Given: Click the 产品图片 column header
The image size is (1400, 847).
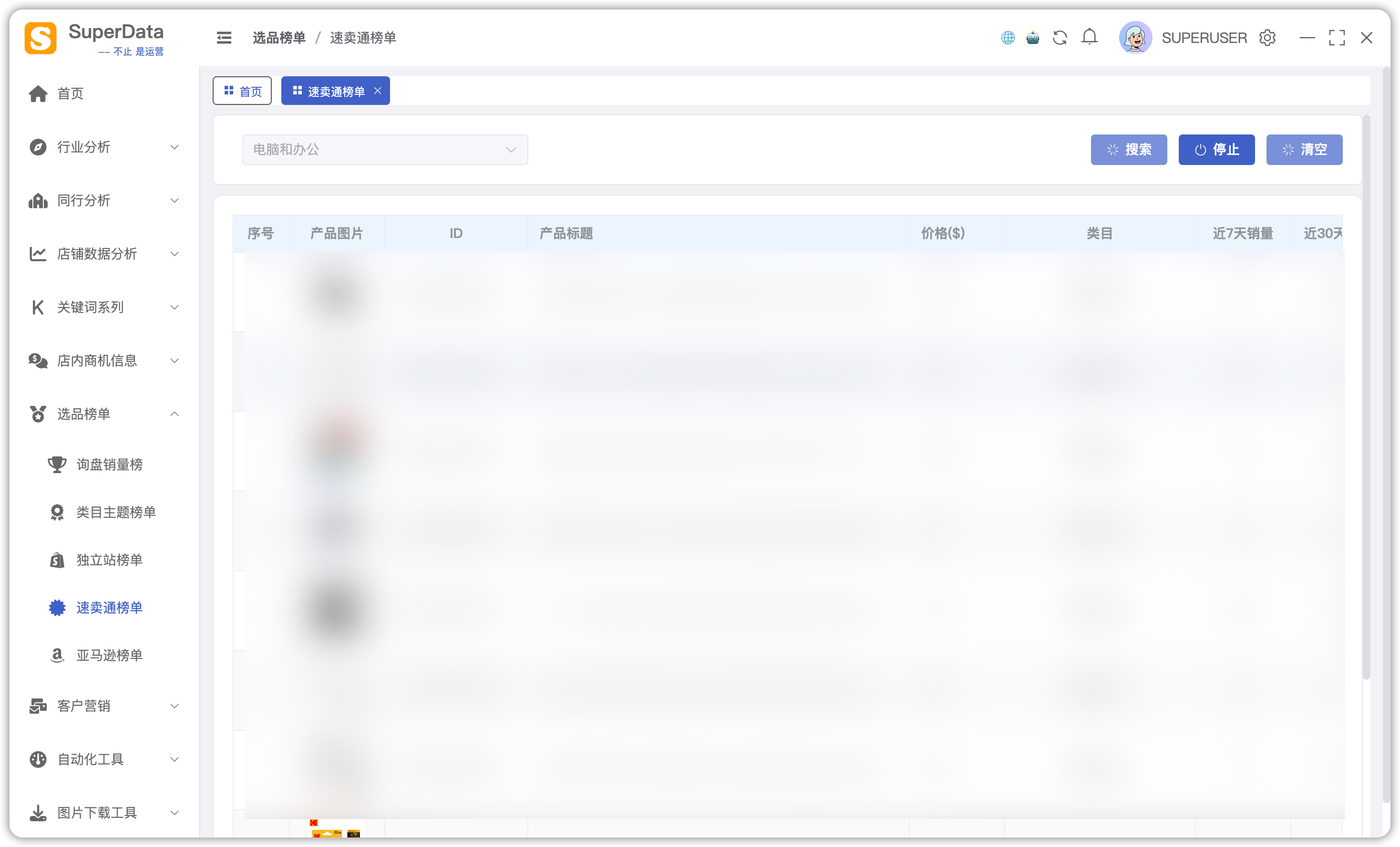Looking at the screenshot, I should tap(336, 233).
